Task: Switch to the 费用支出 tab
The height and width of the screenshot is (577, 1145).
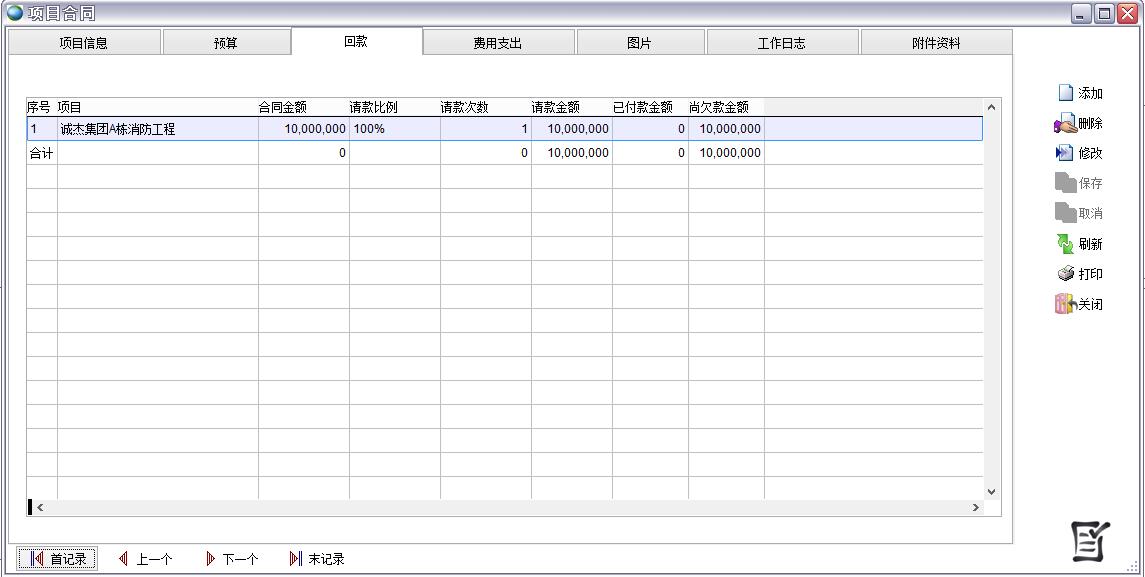Action: [498, 43]
